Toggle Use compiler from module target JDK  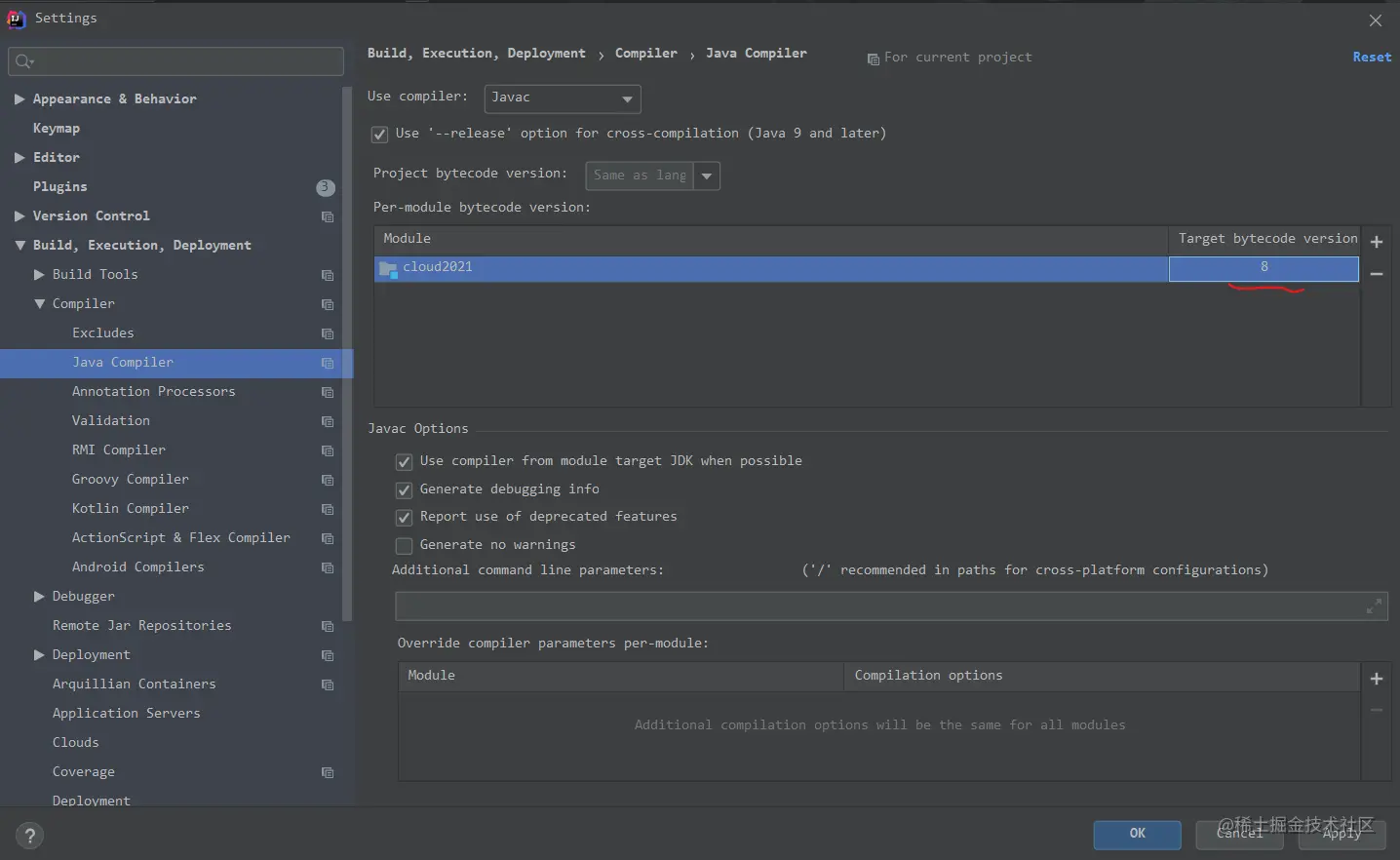click(x=404, y=462)
